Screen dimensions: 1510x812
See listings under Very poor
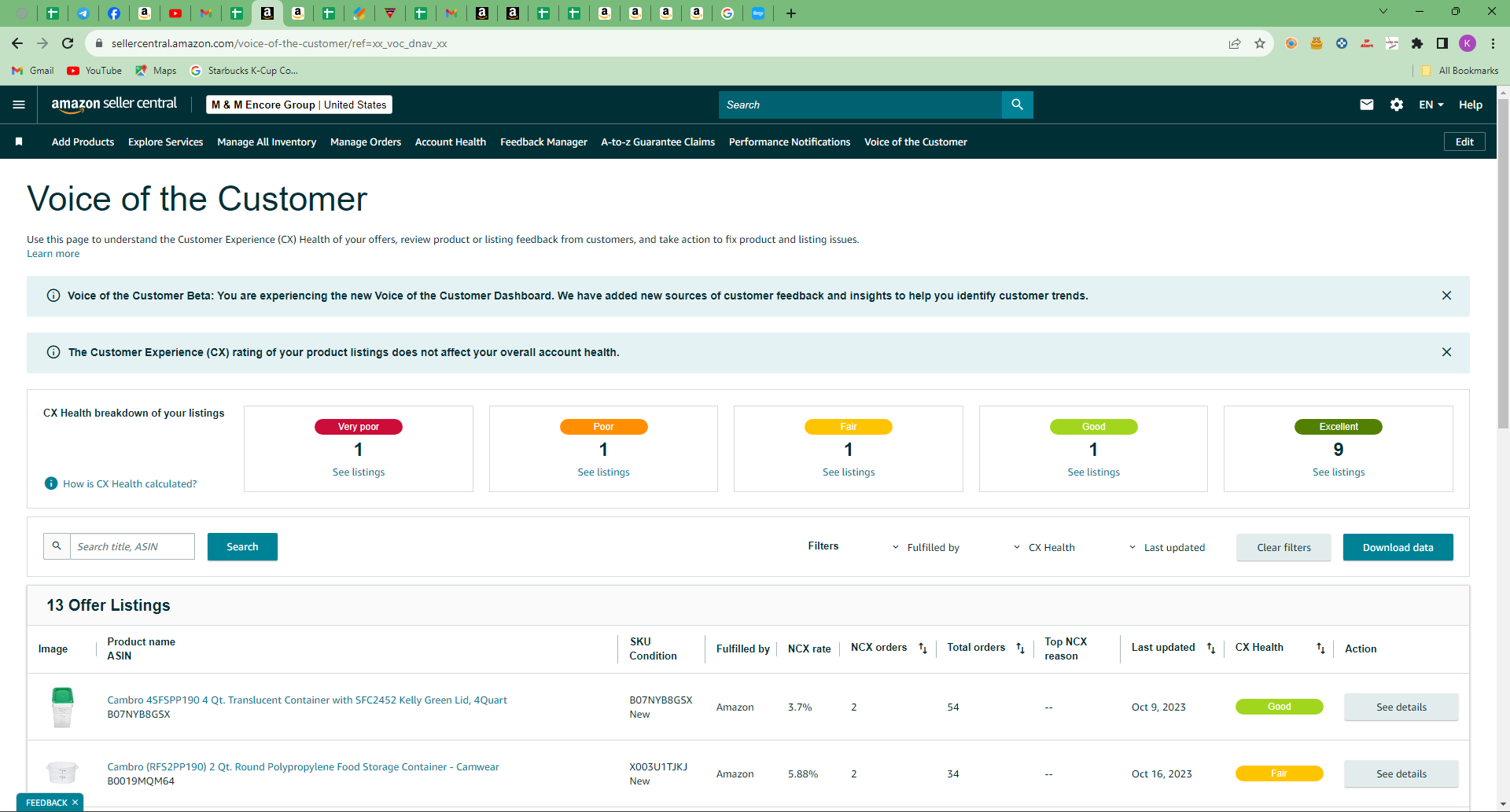[359, 472]
